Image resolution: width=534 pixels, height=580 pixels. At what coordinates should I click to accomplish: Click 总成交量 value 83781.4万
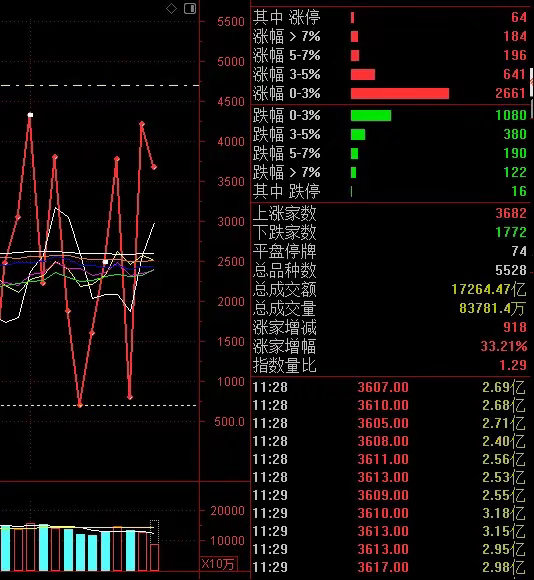(x=492, y=308)
